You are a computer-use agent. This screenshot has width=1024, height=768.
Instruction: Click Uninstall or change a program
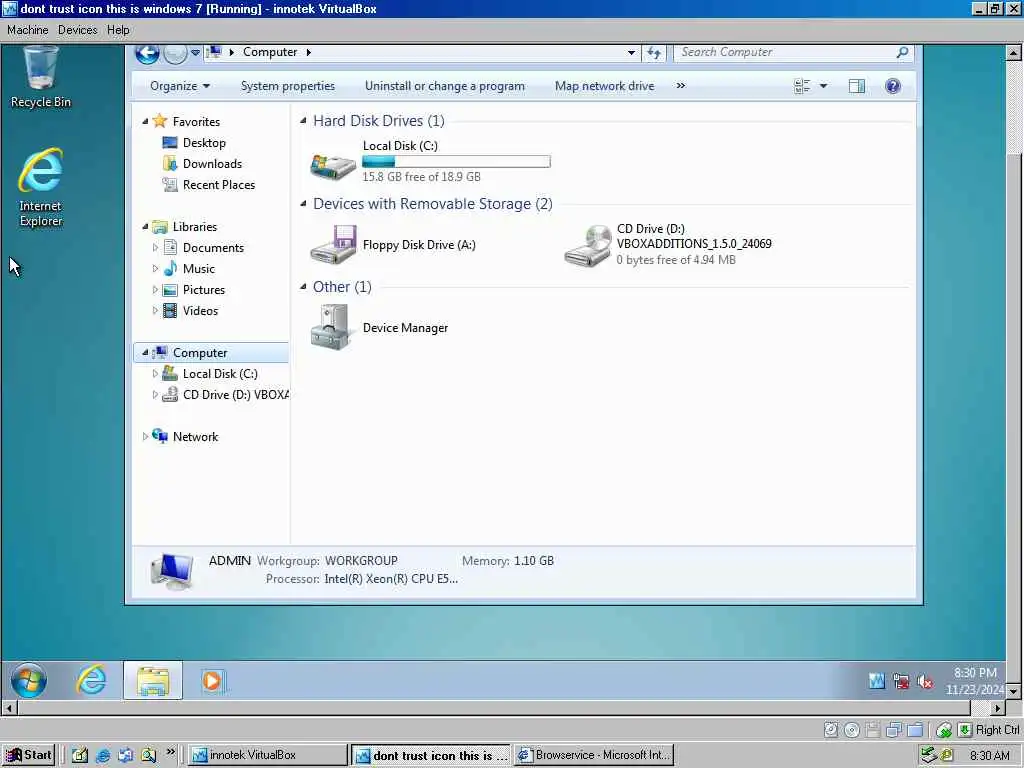[445, 86]
